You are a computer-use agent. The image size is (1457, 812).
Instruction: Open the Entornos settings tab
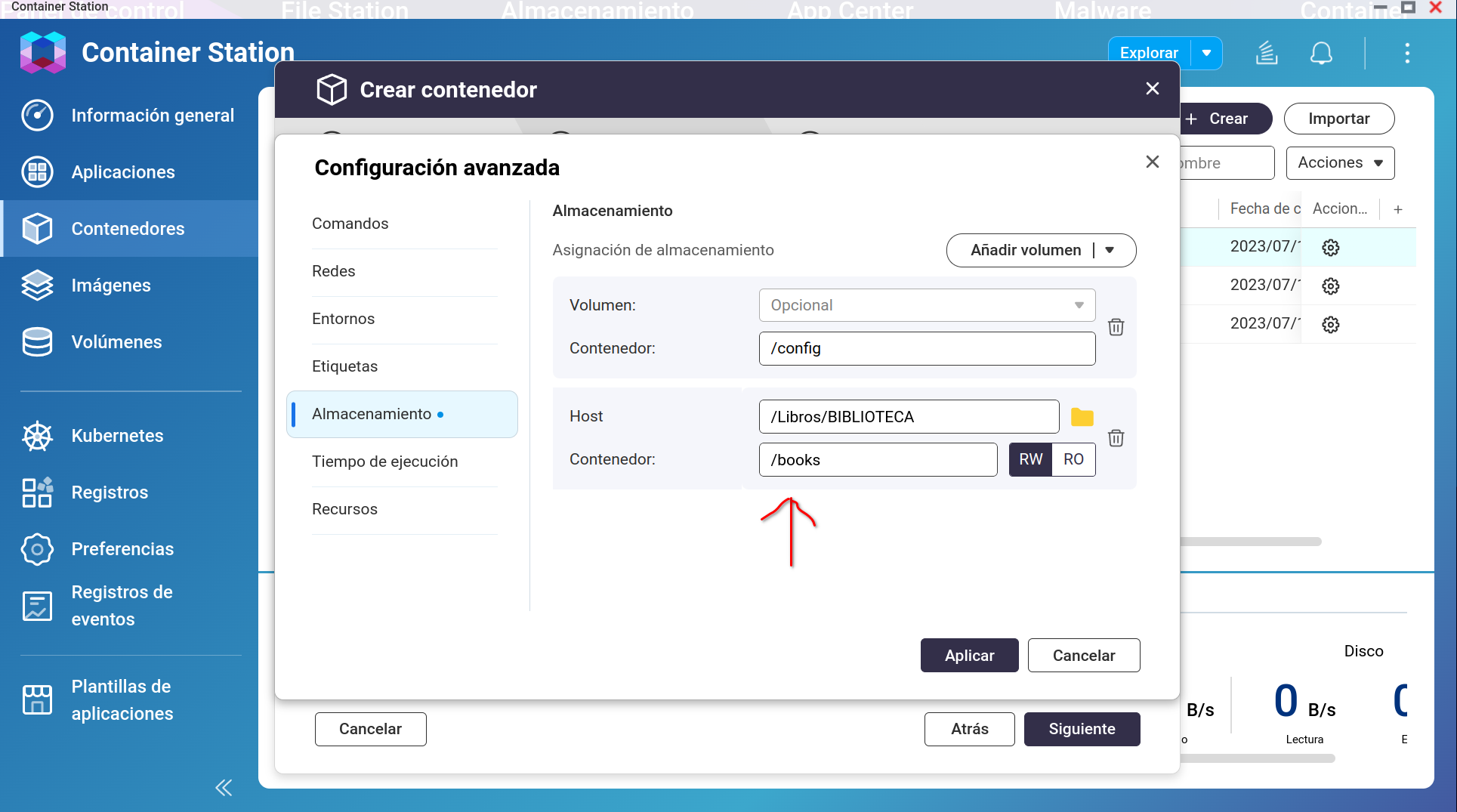(x=343, y=319)
